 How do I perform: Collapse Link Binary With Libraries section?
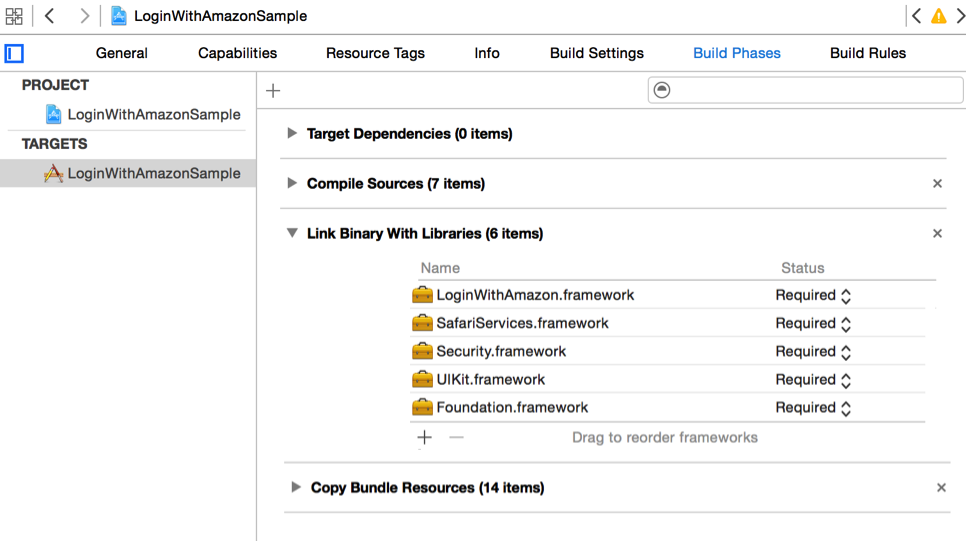[x=292, y=233]
